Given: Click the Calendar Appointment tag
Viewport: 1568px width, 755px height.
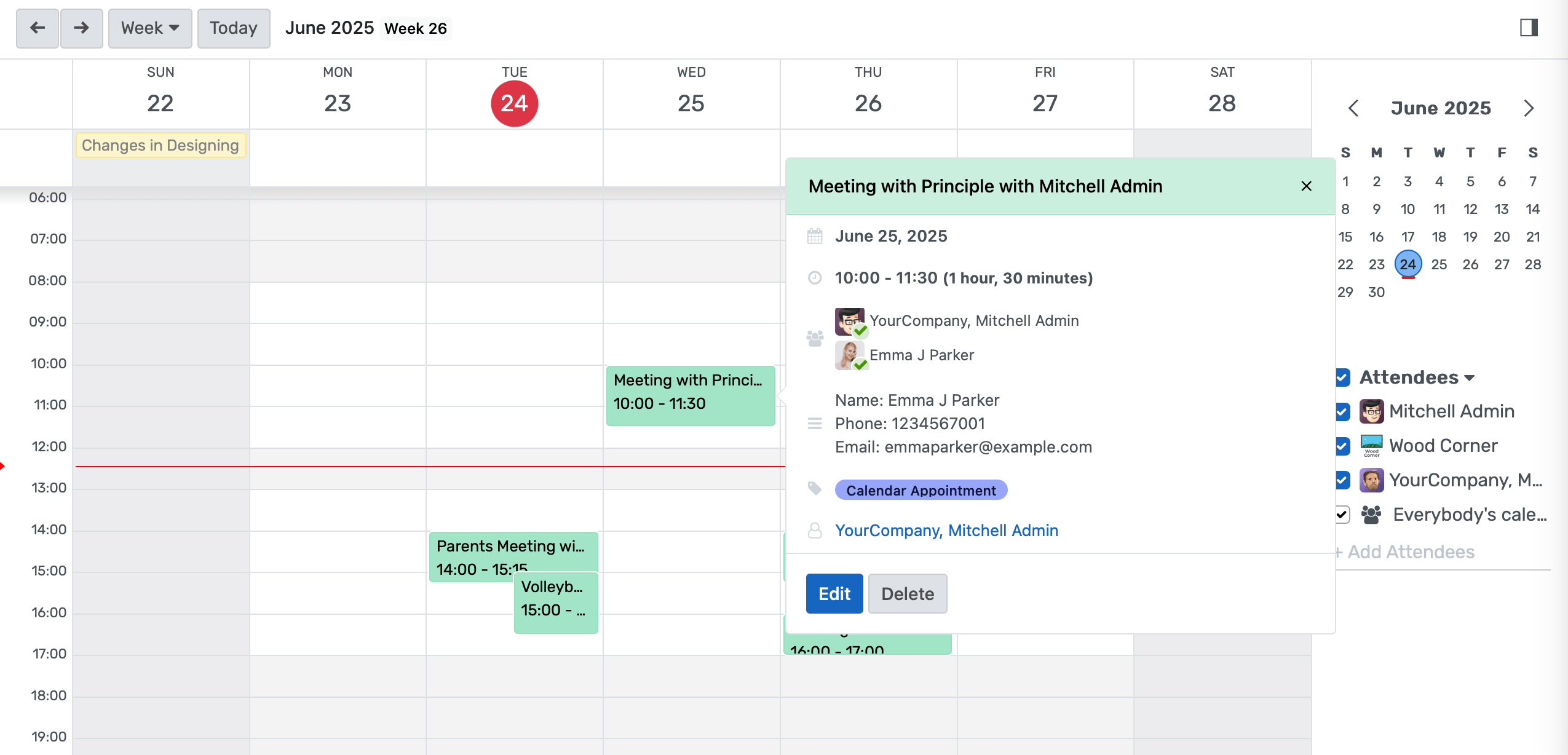Looking at the screenshot, I should (x=921, y=490).
